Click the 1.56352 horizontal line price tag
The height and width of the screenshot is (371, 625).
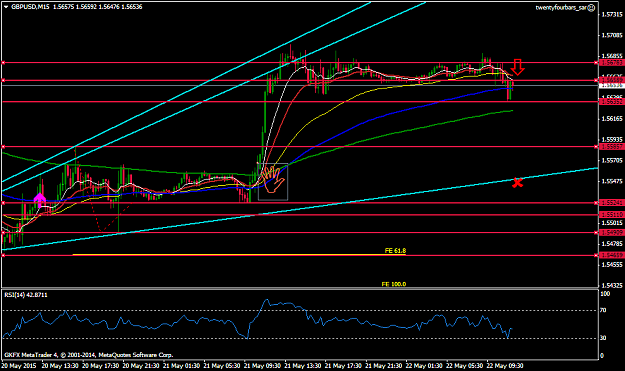tap(611, 102)
